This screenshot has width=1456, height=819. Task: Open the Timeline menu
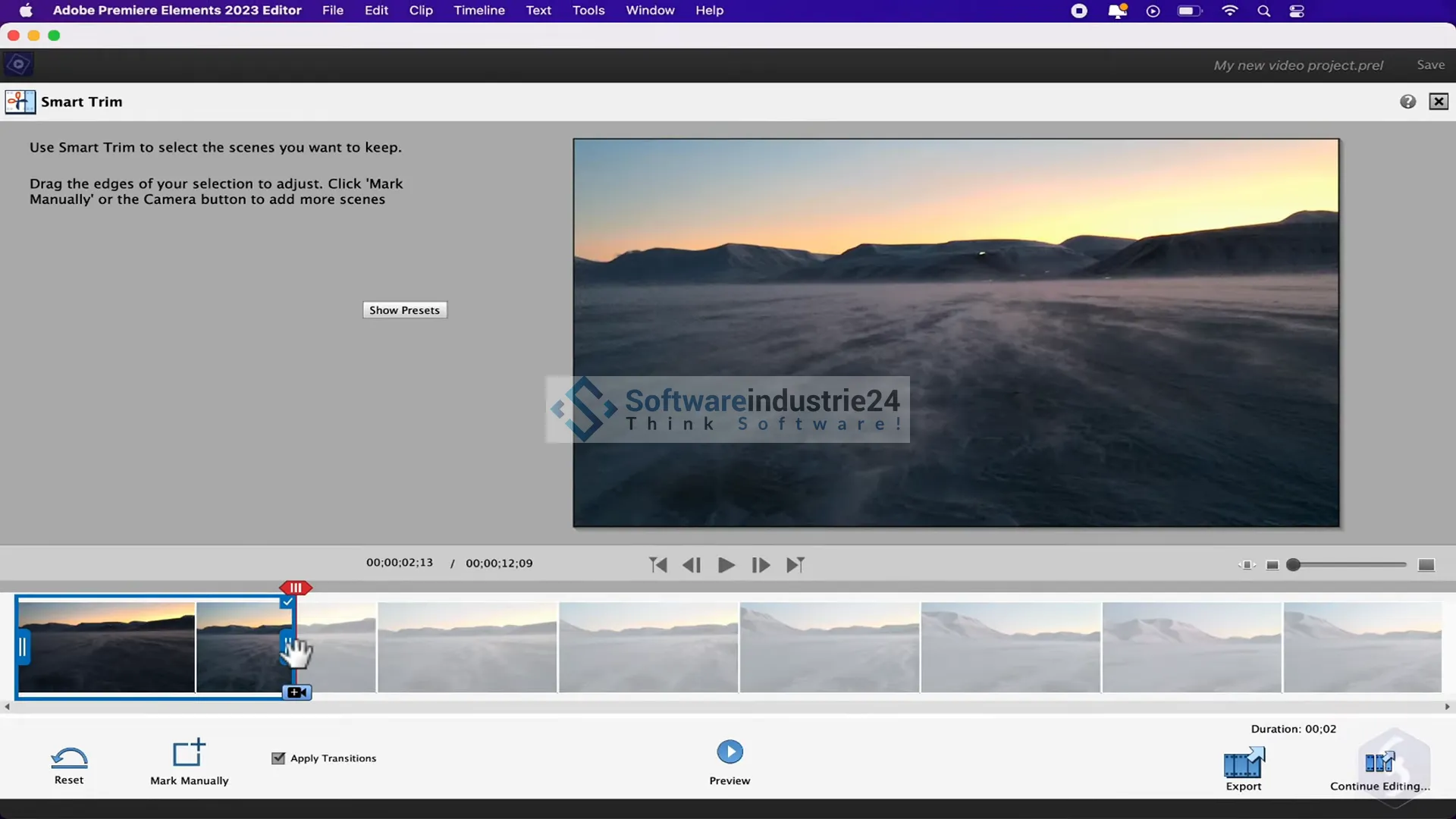click(x=479, y=11)
